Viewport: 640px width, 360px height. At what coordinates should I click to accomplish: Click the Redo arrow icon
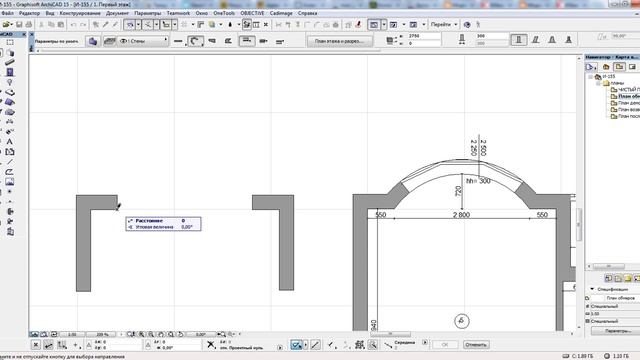(83, 24)
